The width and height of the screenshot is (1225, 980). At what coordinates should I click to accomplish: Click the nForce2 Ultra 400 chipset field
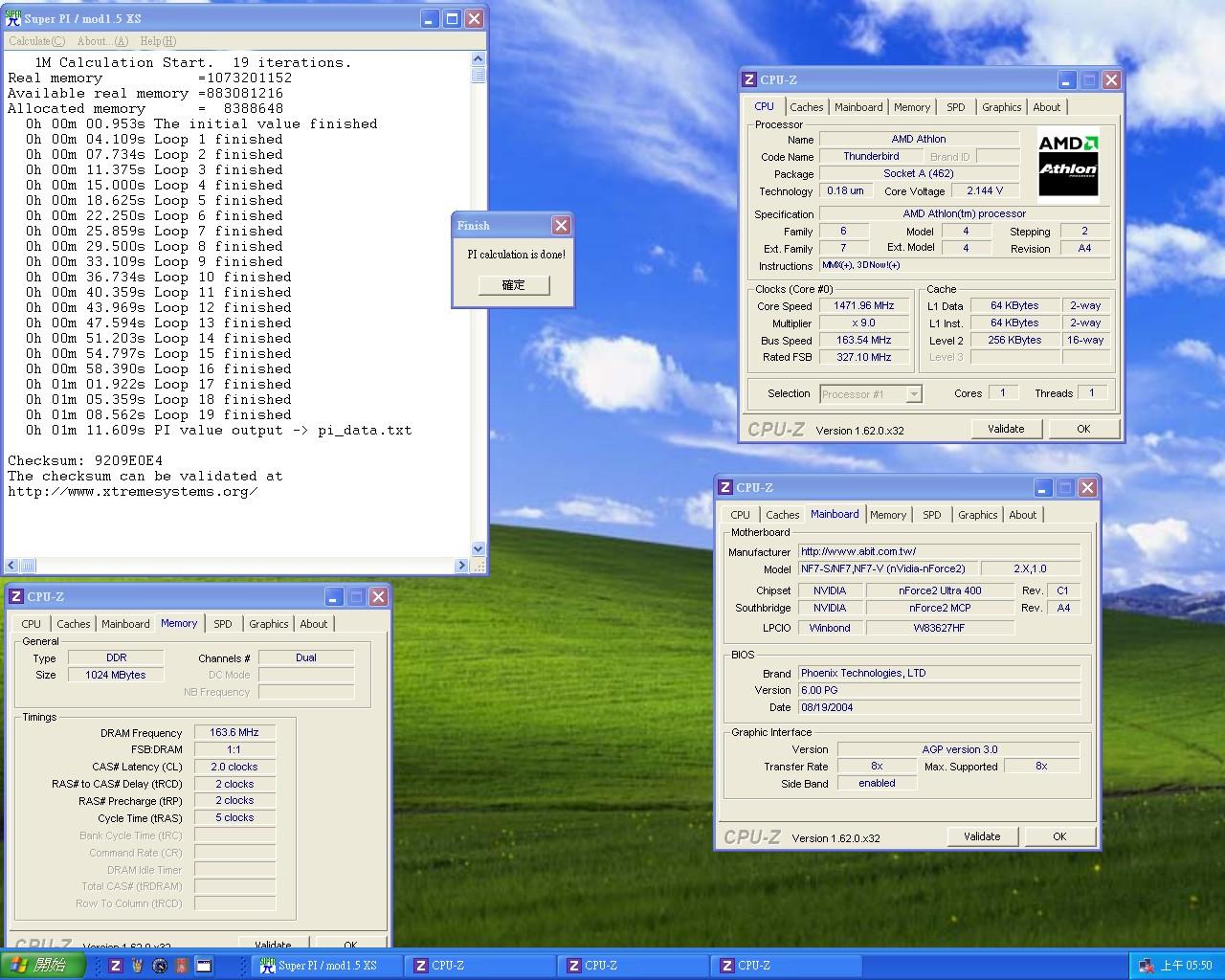click(x=940, y=590)
